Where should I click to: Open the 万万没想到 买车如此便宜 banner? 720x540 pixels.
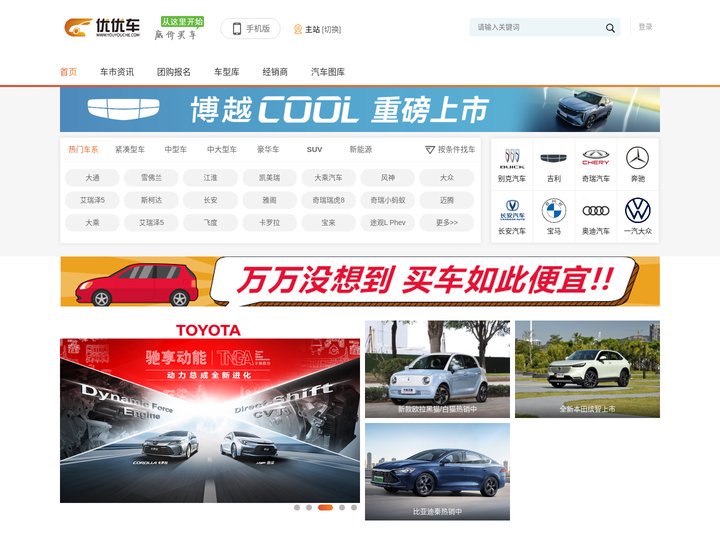point(360,281)
